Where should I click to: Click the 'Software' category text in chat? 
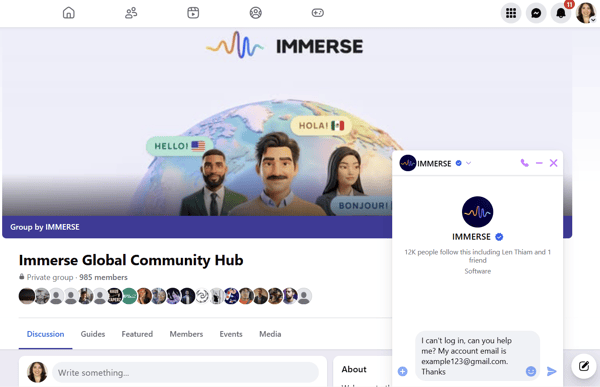(x=478, y=271)
